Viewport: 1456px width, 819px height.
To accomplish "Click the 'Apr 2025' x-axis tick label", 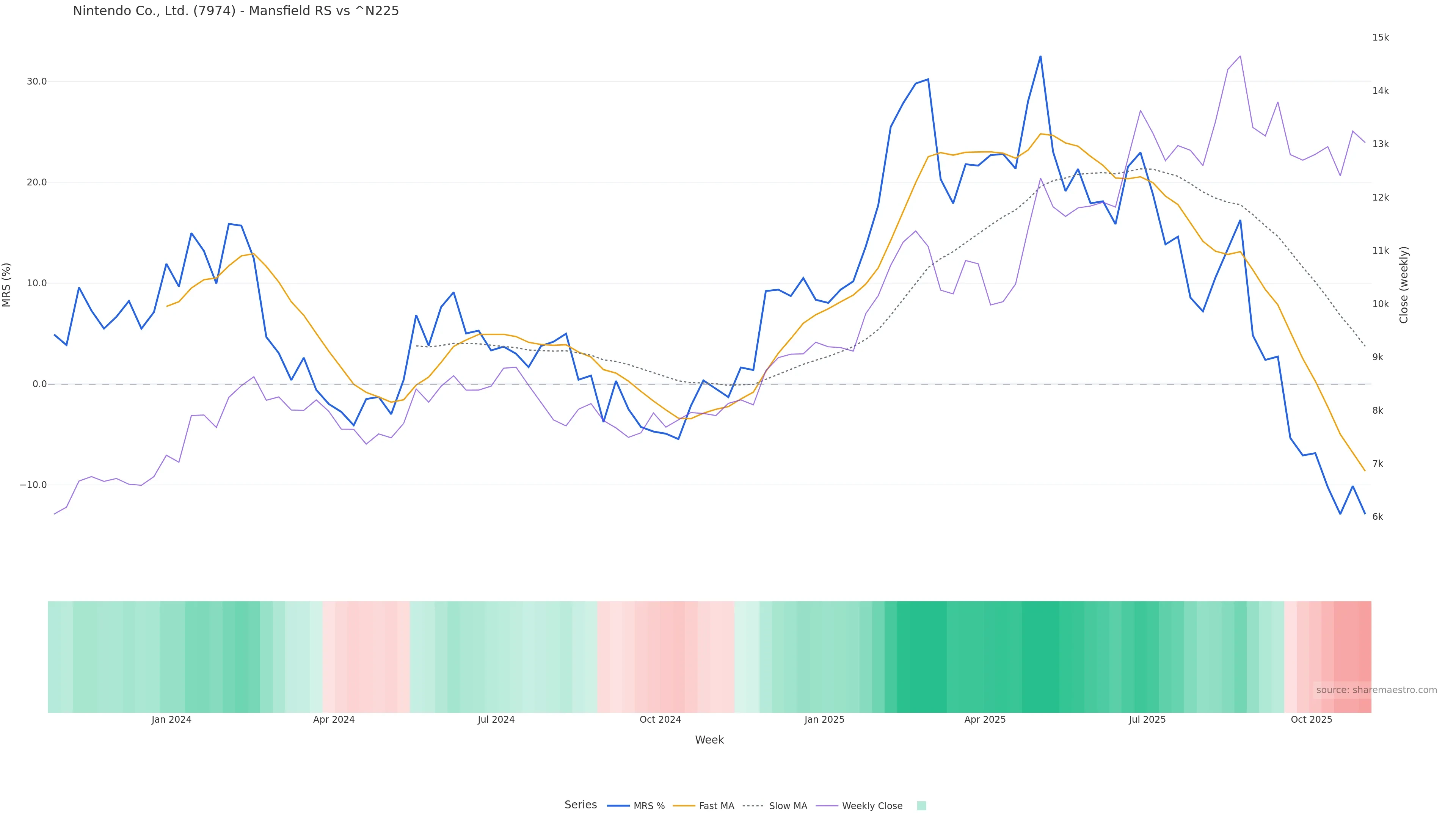I will [985, 720].
